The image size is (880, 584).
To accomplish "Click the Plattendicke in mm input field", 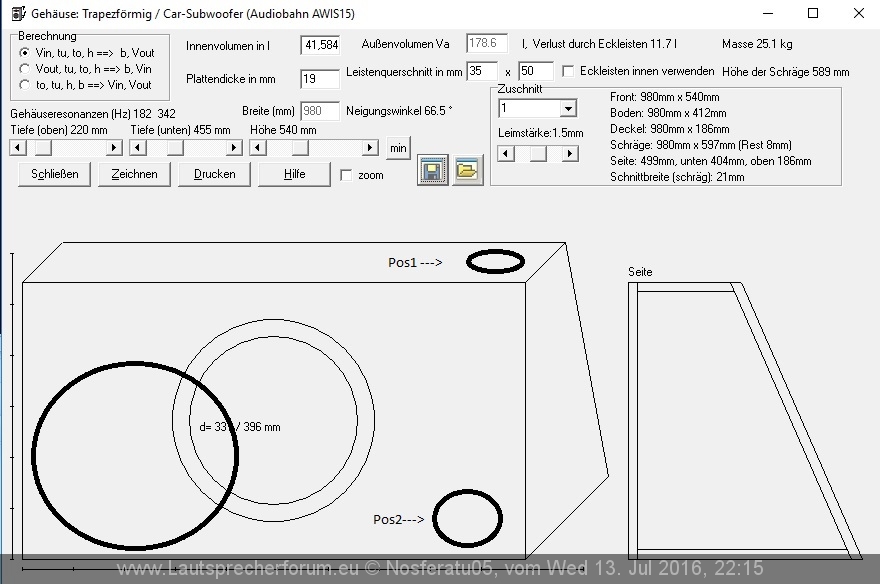I will point(319,79).
